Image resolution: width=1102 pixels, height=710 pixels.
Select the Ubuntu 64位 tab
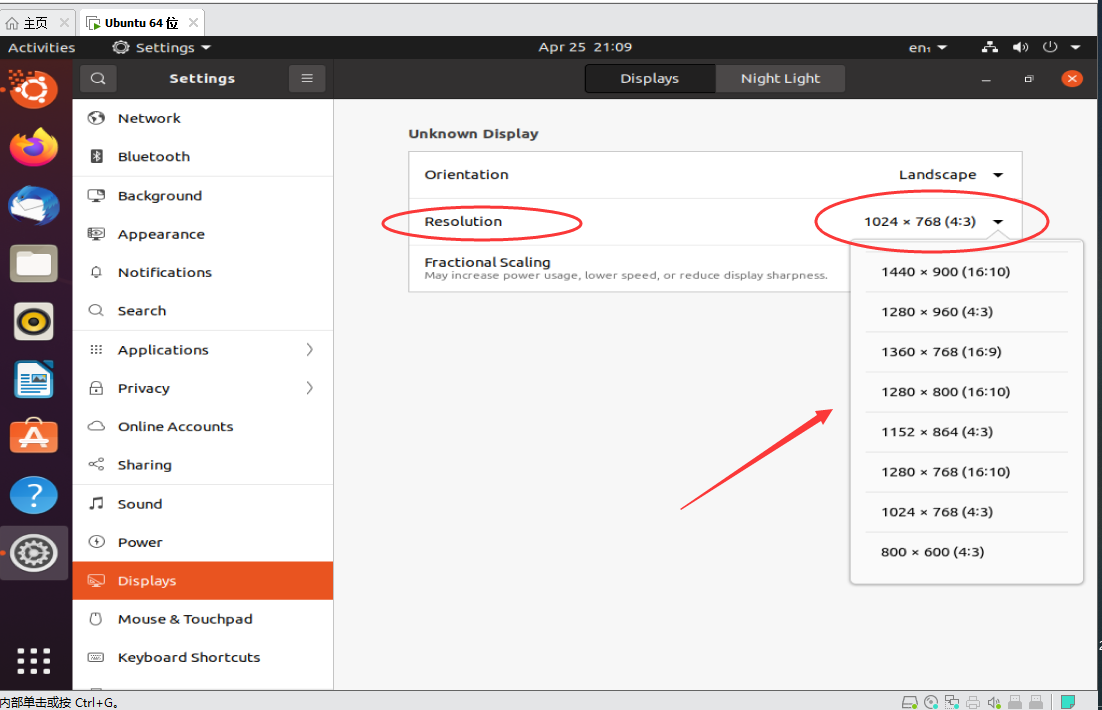[x=132, y=21]
